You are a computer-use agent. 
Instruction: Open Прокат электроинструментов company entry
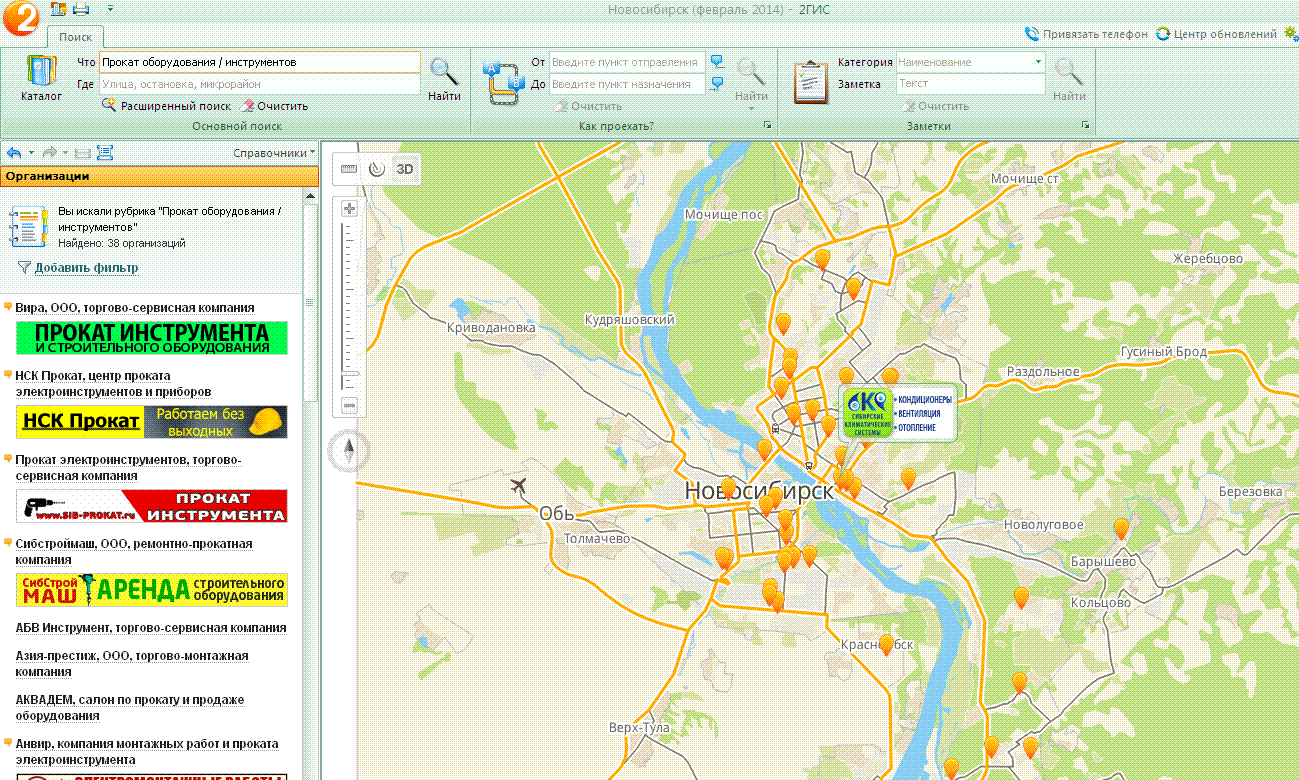coord(129,468)
